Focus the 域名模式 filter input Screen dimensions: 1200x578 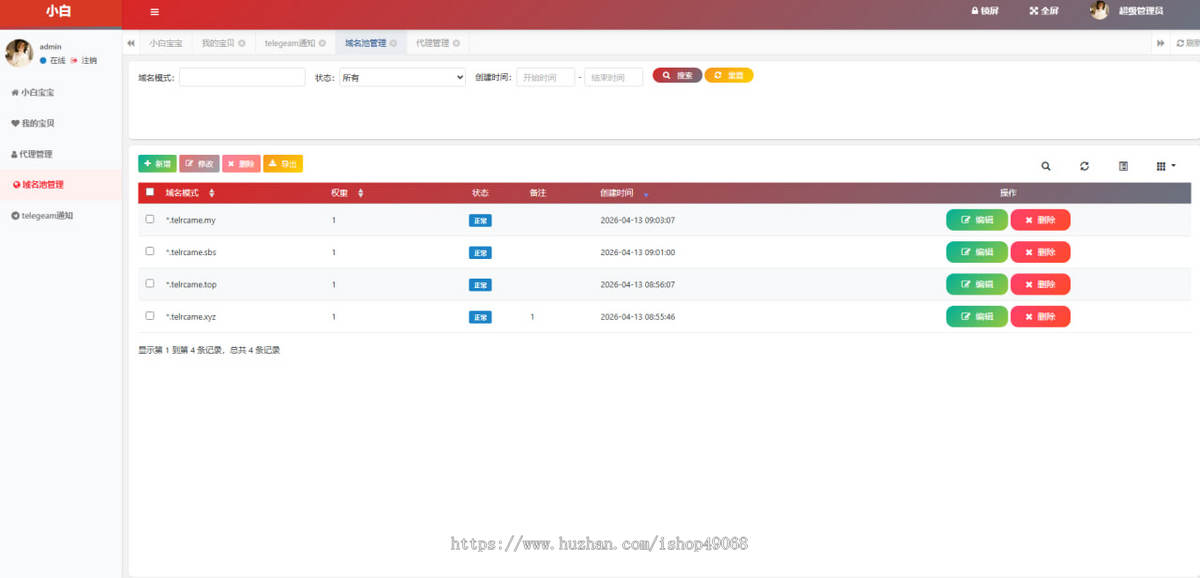pos(242,77)
